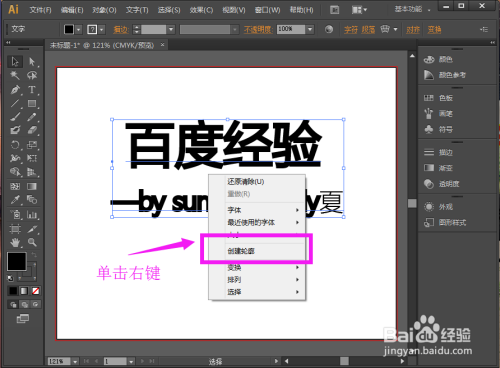This screenshot has height=368, width=500.
Task: Choose 还原清除(U) in context menu
Action: tap(257, 182)
